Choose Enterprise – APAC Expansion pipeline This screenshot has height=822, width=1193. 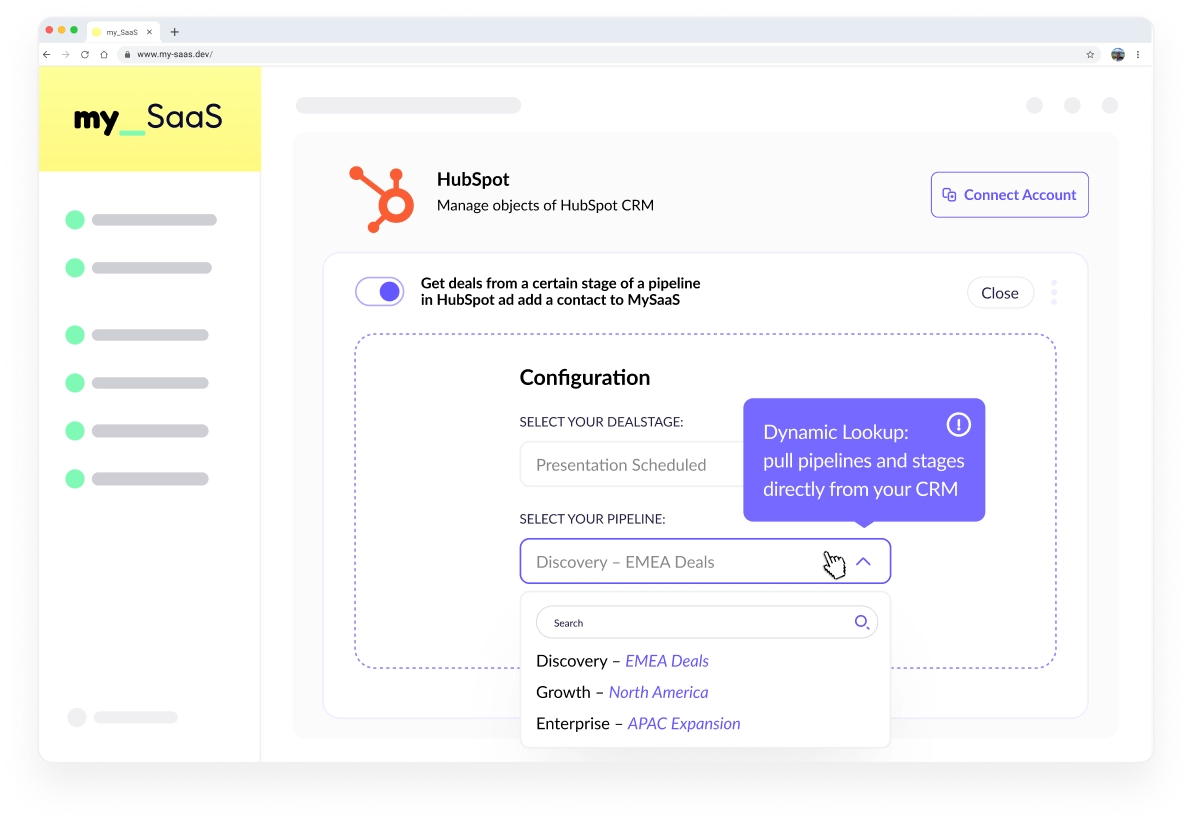[x=638, y=723]
